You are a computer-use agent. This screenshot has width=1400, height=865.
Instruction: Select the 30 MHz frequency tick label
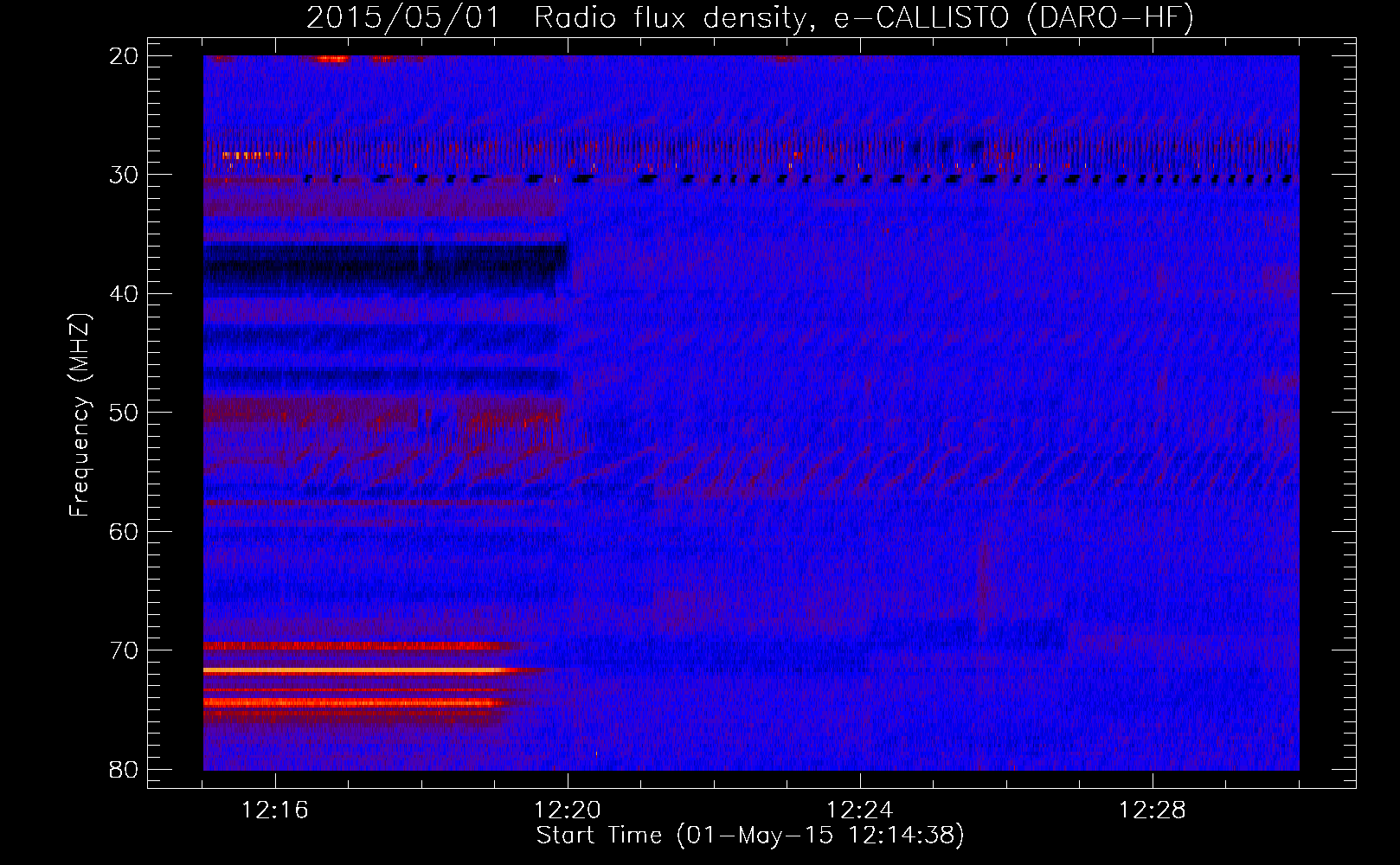125,175
